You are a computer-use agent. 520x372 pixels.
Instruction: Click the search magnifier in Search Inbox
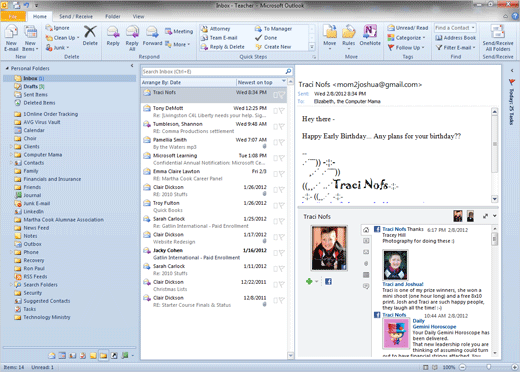pyautogui.click(x=288, y=71)
